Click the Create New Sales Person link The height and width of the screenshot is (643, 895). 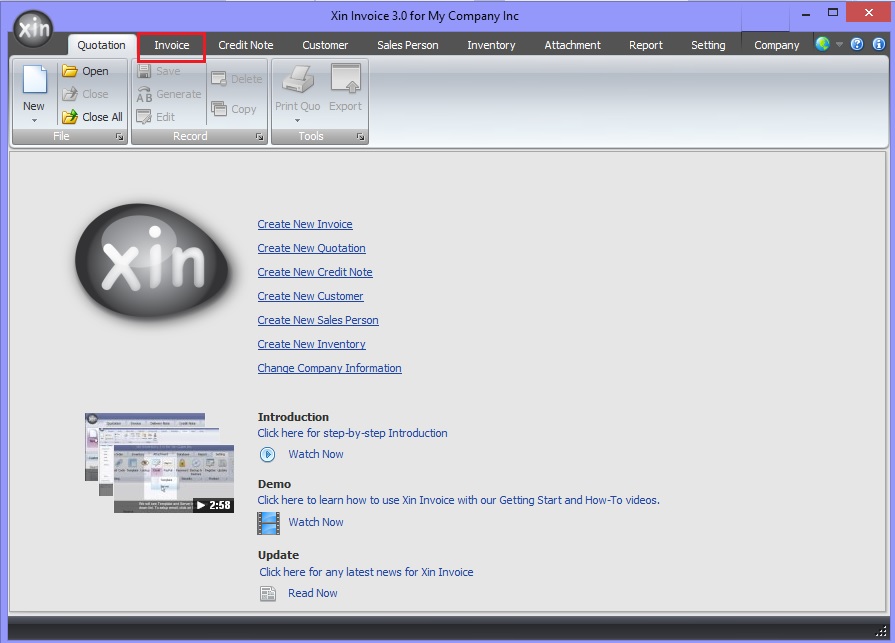coord(318,320)
